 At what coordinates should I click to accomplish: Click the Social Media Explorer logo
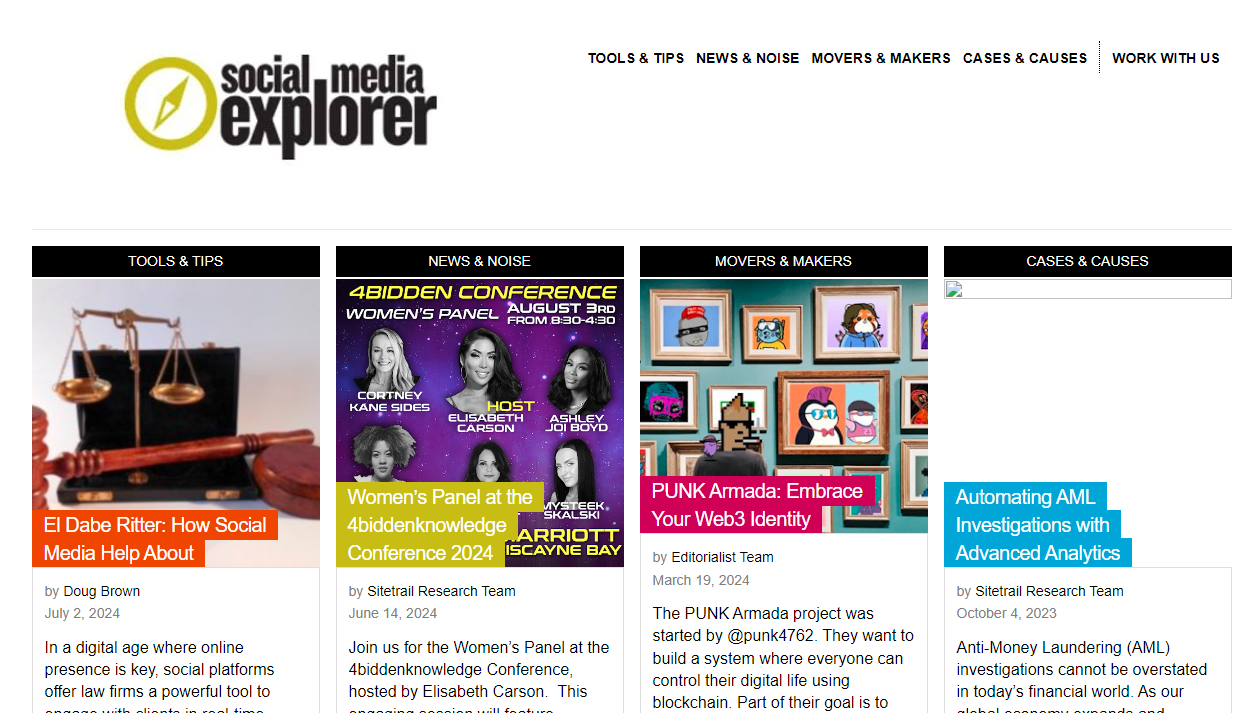(x=280, y=107)
